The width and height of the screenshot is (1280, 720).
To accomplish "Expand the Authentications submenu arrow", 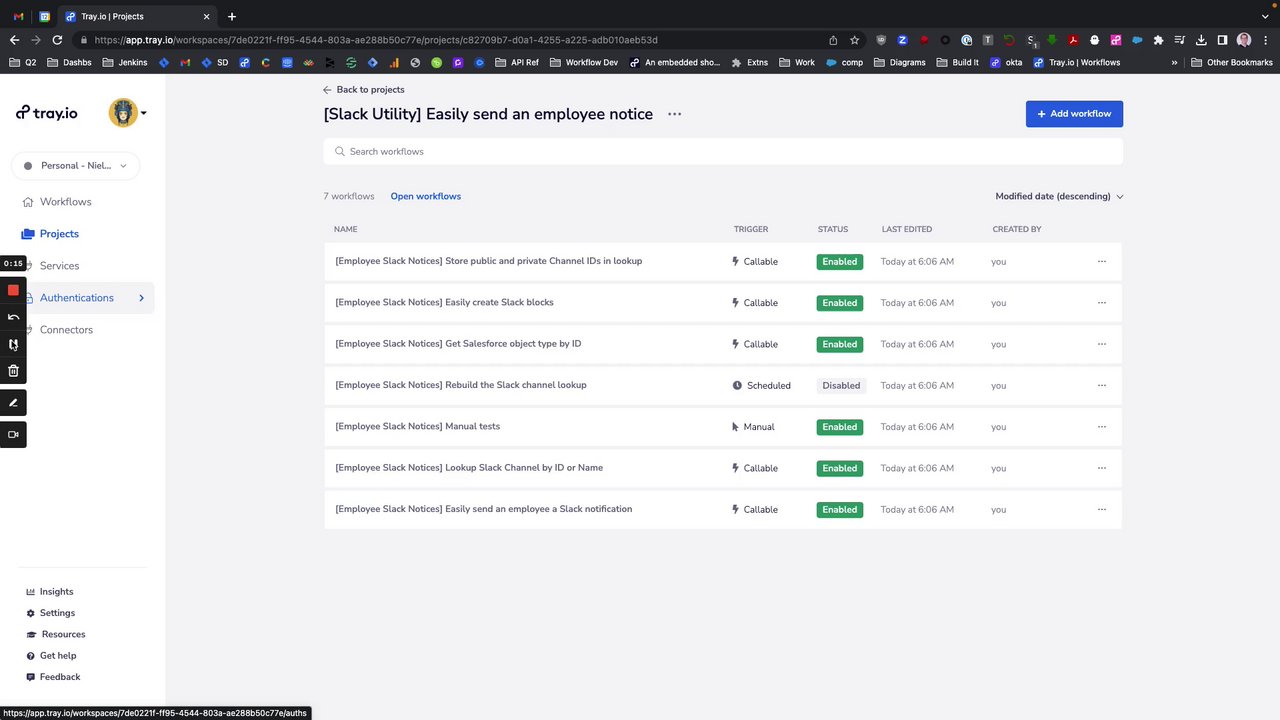I will tap(141, 298).
